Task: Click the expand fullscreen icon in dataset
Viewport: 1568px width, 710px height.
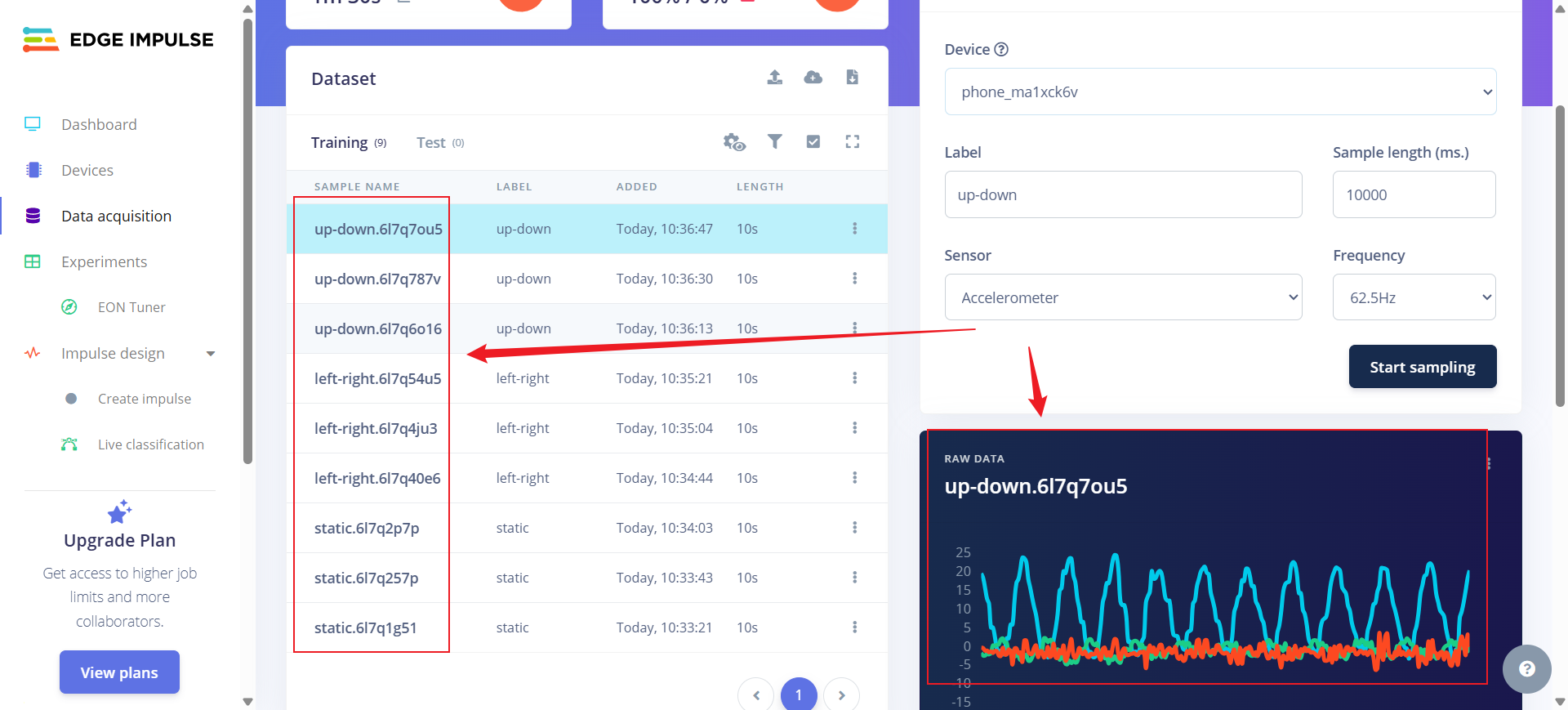Action: coord(853,141)
